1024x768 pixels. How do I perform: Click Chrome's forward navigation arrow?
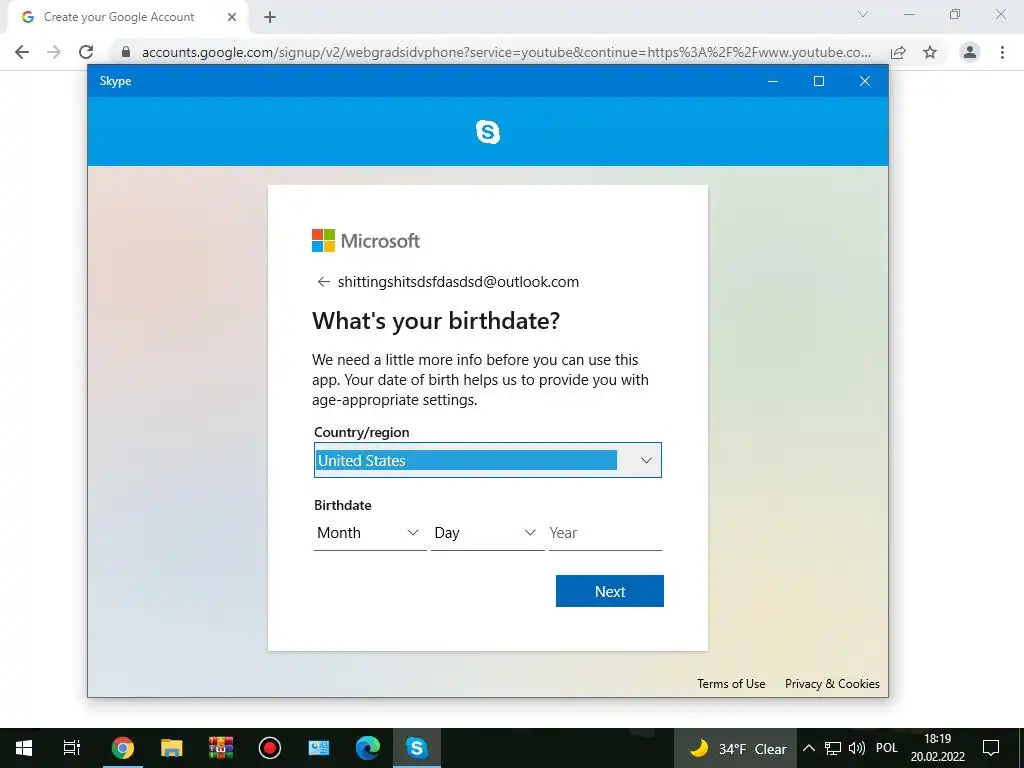[x=54, y=52]
